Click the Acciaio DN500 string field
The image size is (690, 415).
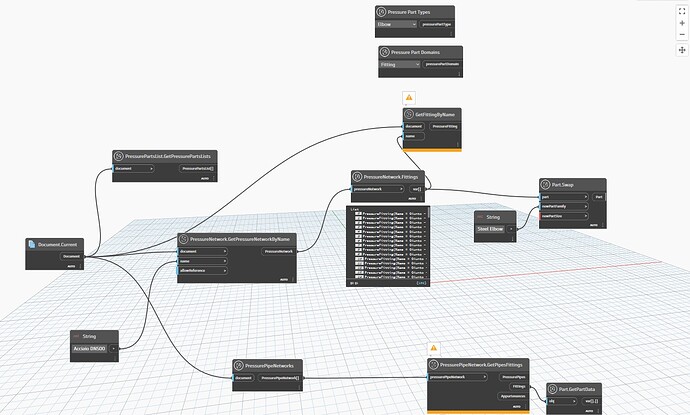click(x=90, y=349)
